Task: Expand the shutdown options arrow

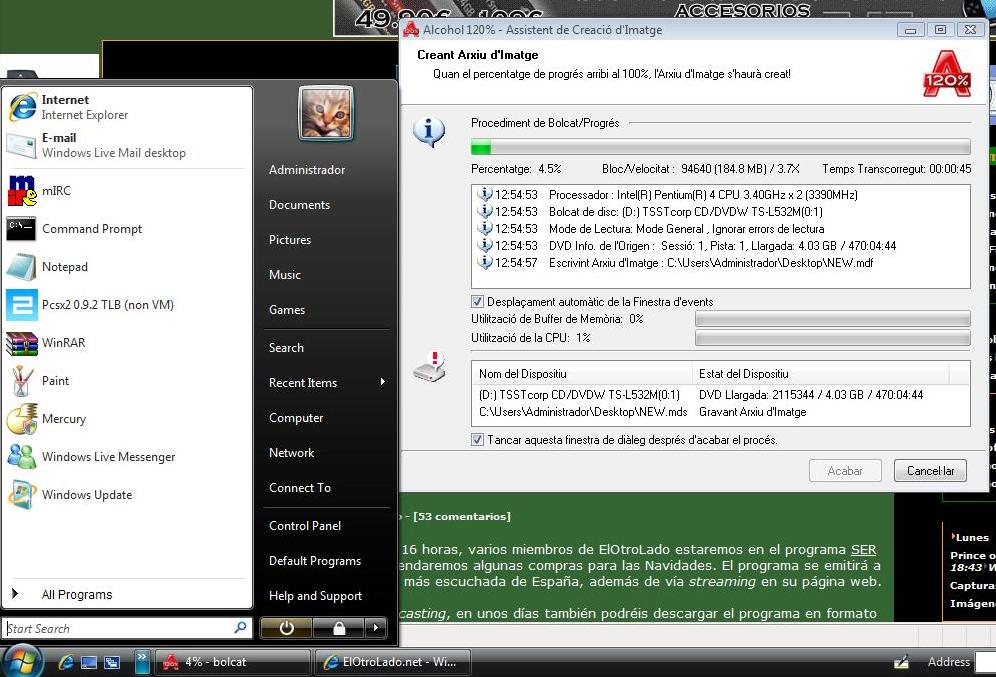Action: (375, 628)
